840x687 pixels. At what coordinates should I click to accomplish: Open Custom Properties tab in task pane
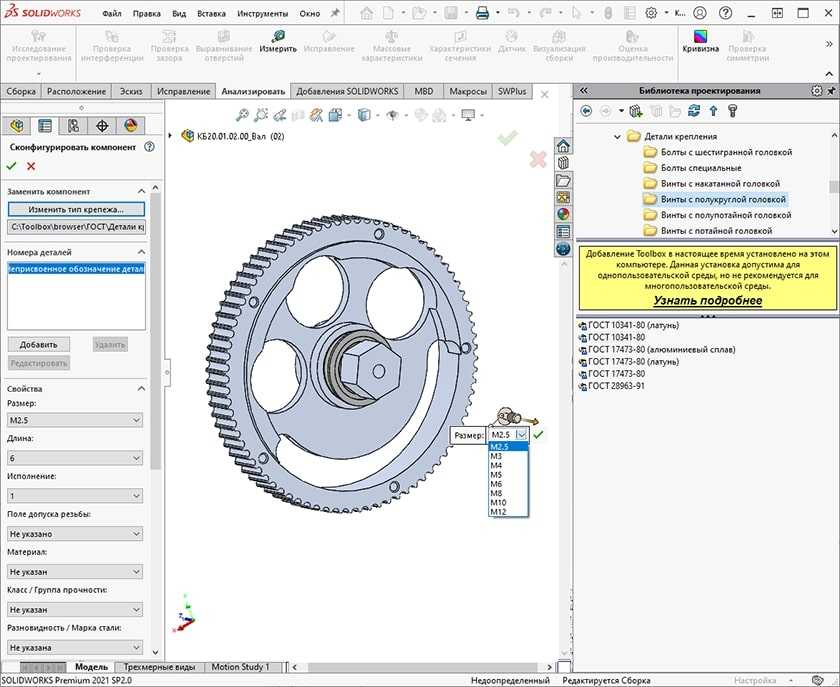563,232
